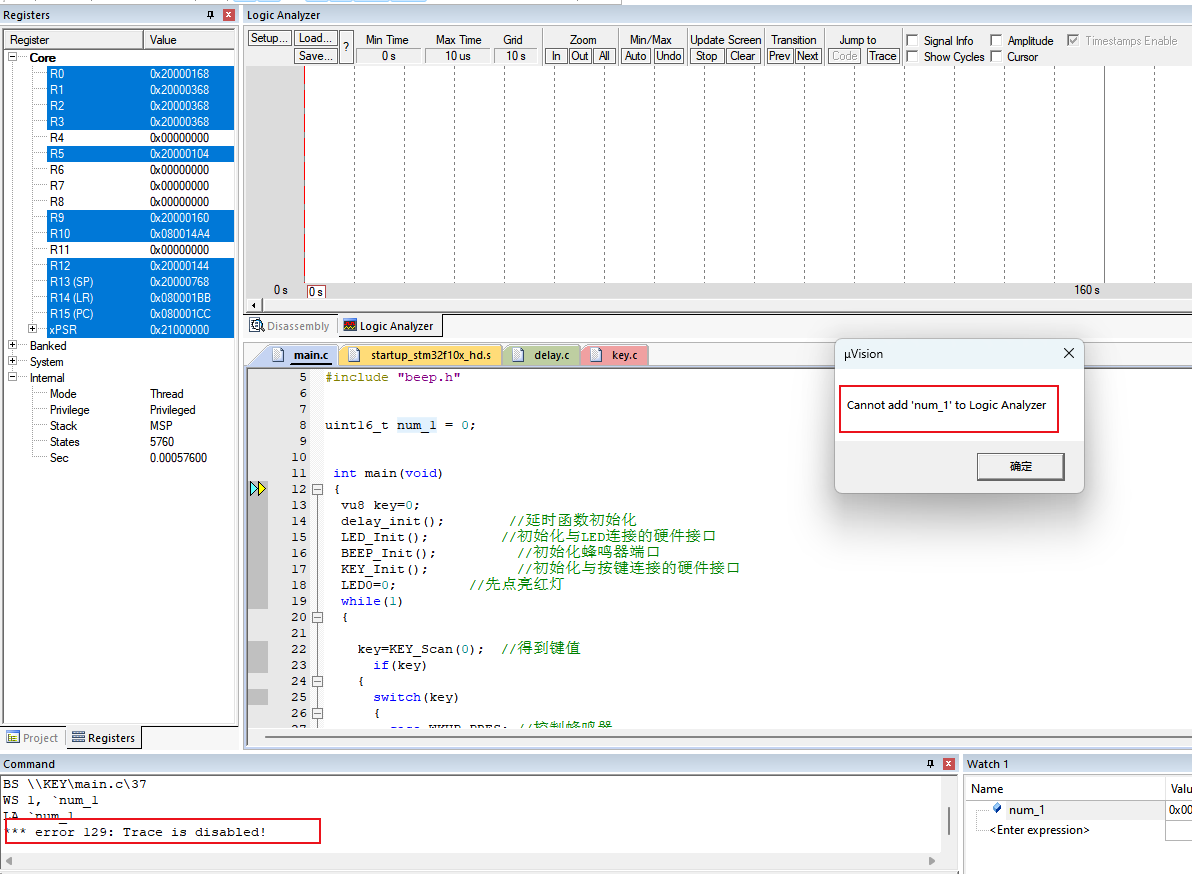Pin the Registers panel
The height and width of the screenshot is (874, 1192).
pyautogui.click(x=210, y=15)
